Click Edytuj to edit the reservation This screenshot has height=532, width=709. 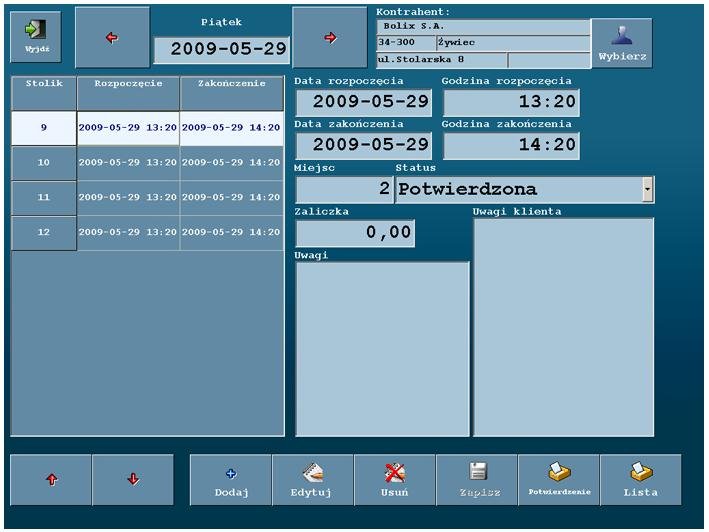[x=312, y=480]
